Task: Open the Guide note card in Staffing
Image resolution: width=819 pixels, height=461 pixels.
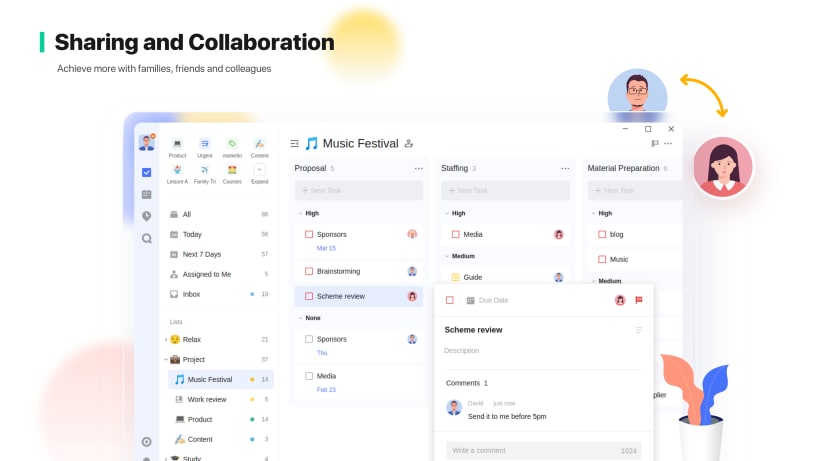Action: coord(506,277)
